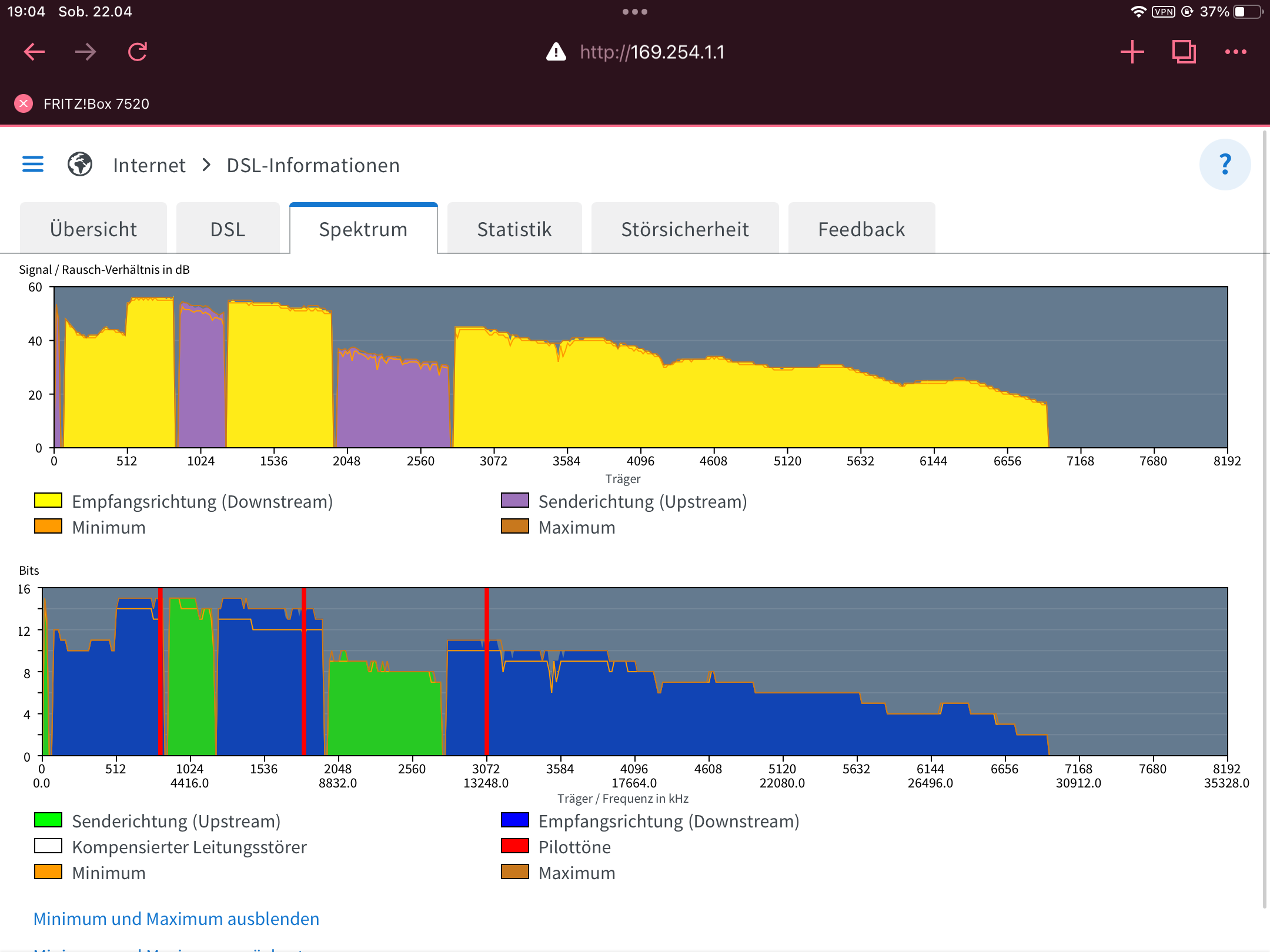The width and height of the screenshot is (1270, 952).
Task: Open a new tab with plus icon
Action: point(1132,52)
